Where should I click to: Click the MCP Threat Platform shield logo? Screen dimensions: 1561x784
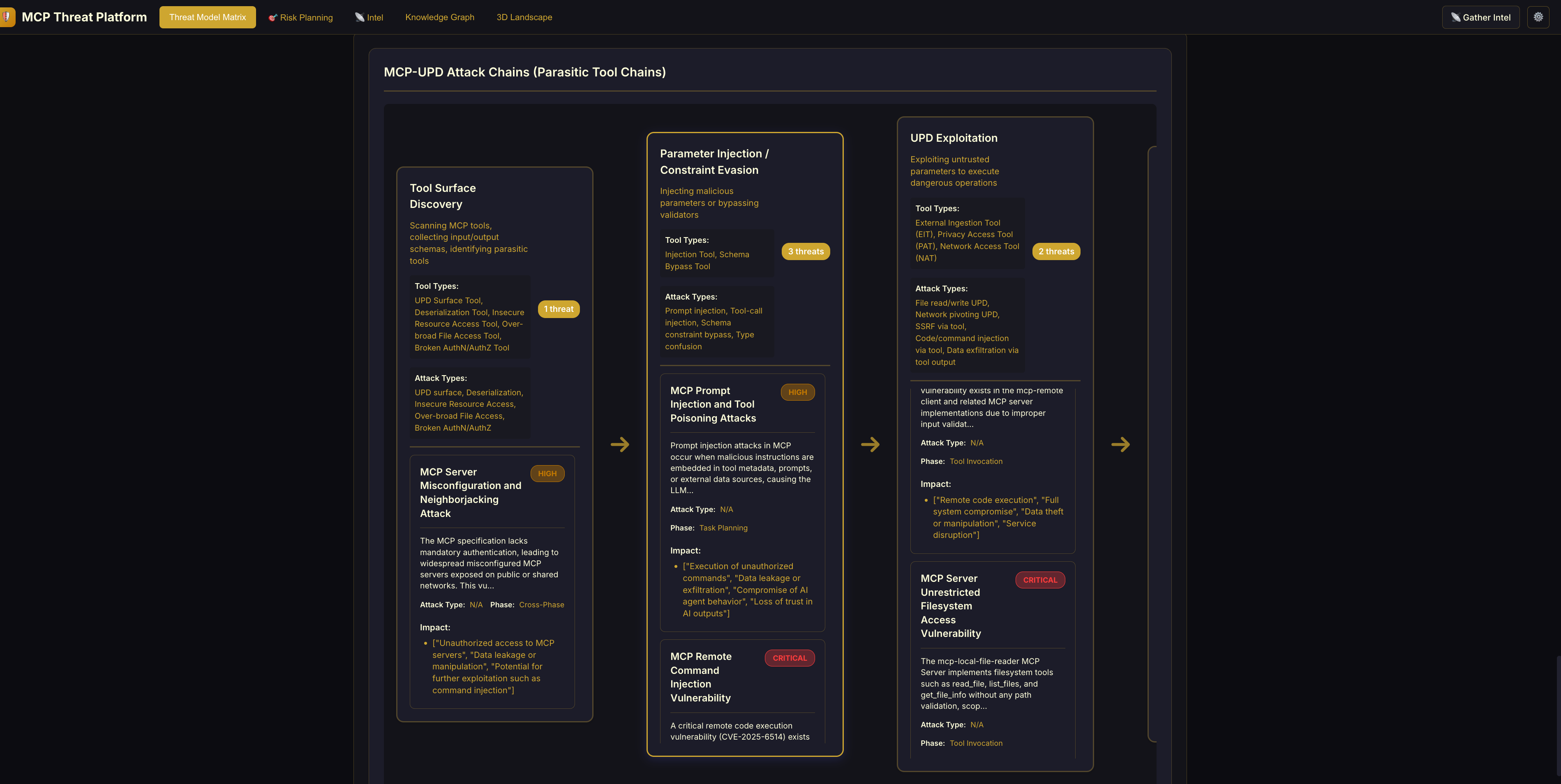(x=7, y=17)
